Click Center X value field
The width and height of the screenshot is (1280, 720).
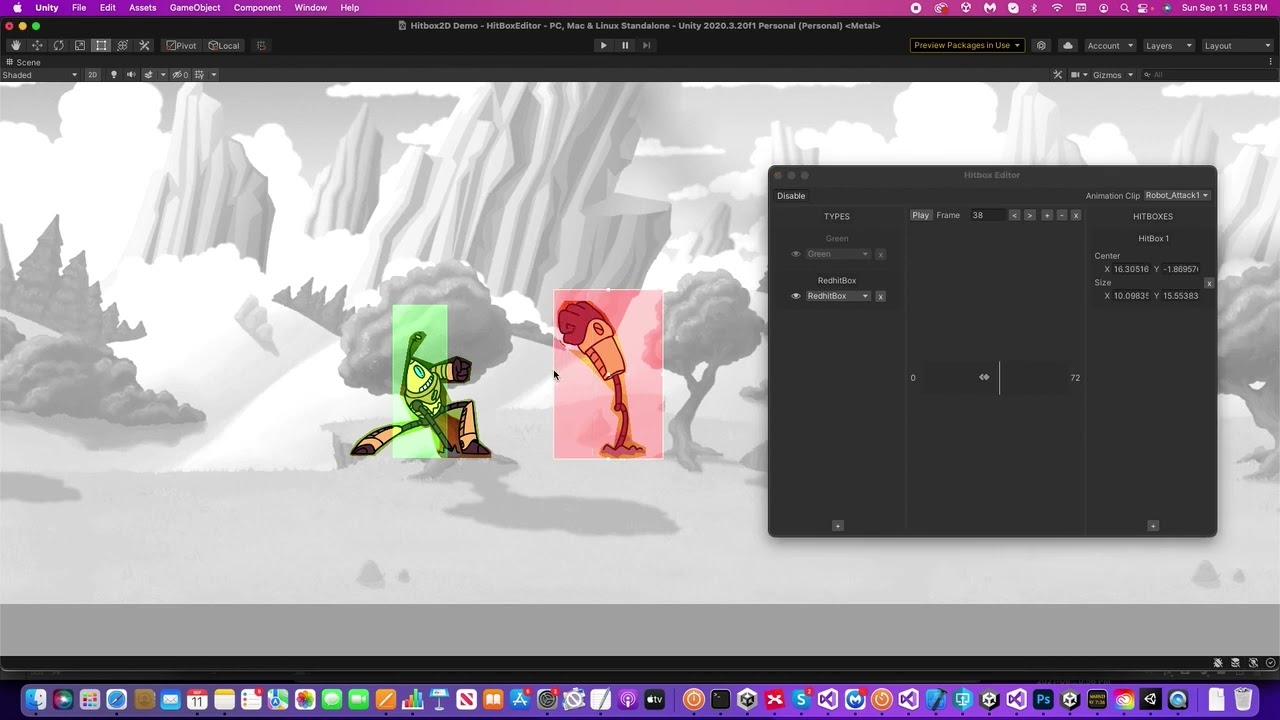pyautogui.click(x=1131, y=269)
